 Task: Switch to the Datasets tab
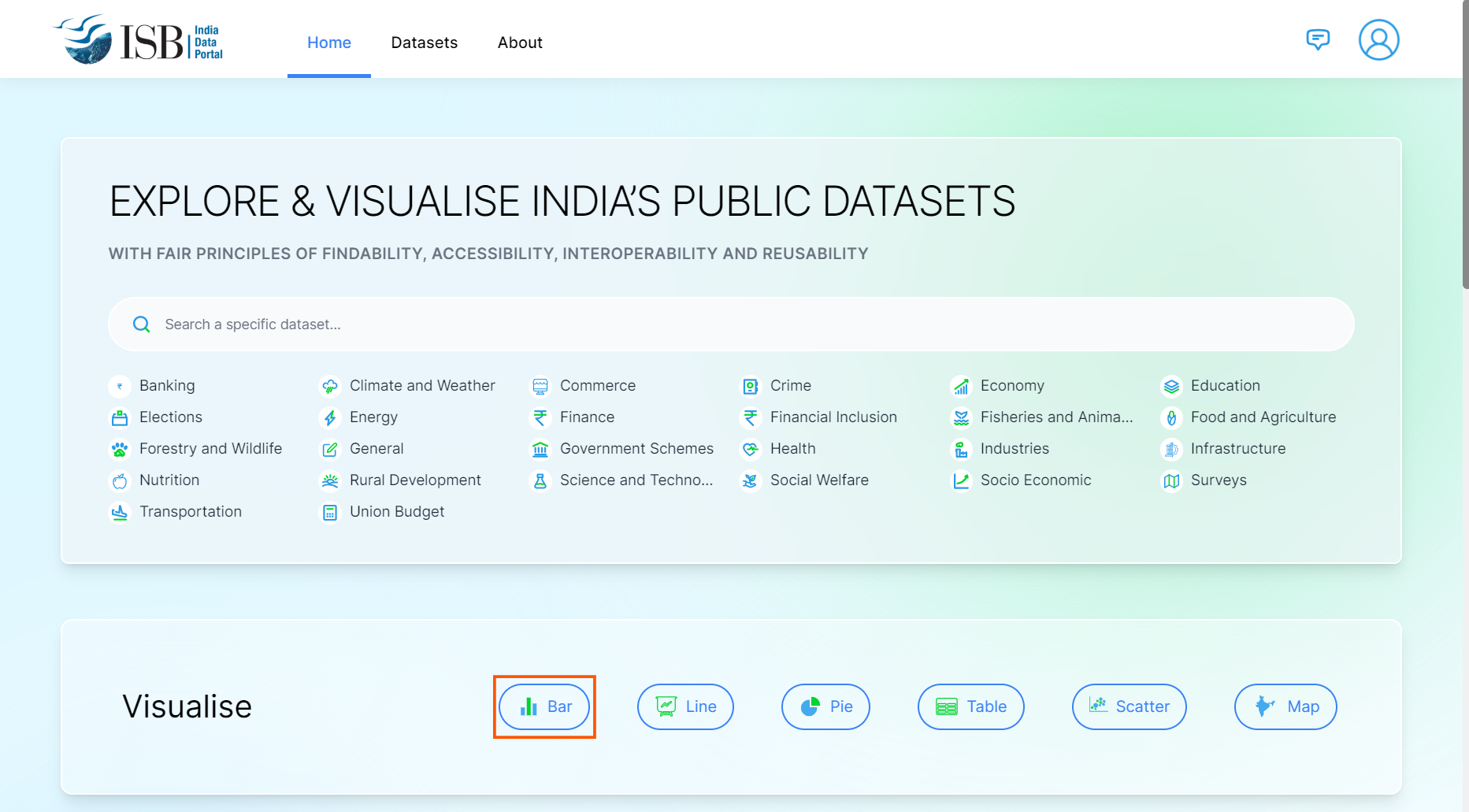pos(424,43)
